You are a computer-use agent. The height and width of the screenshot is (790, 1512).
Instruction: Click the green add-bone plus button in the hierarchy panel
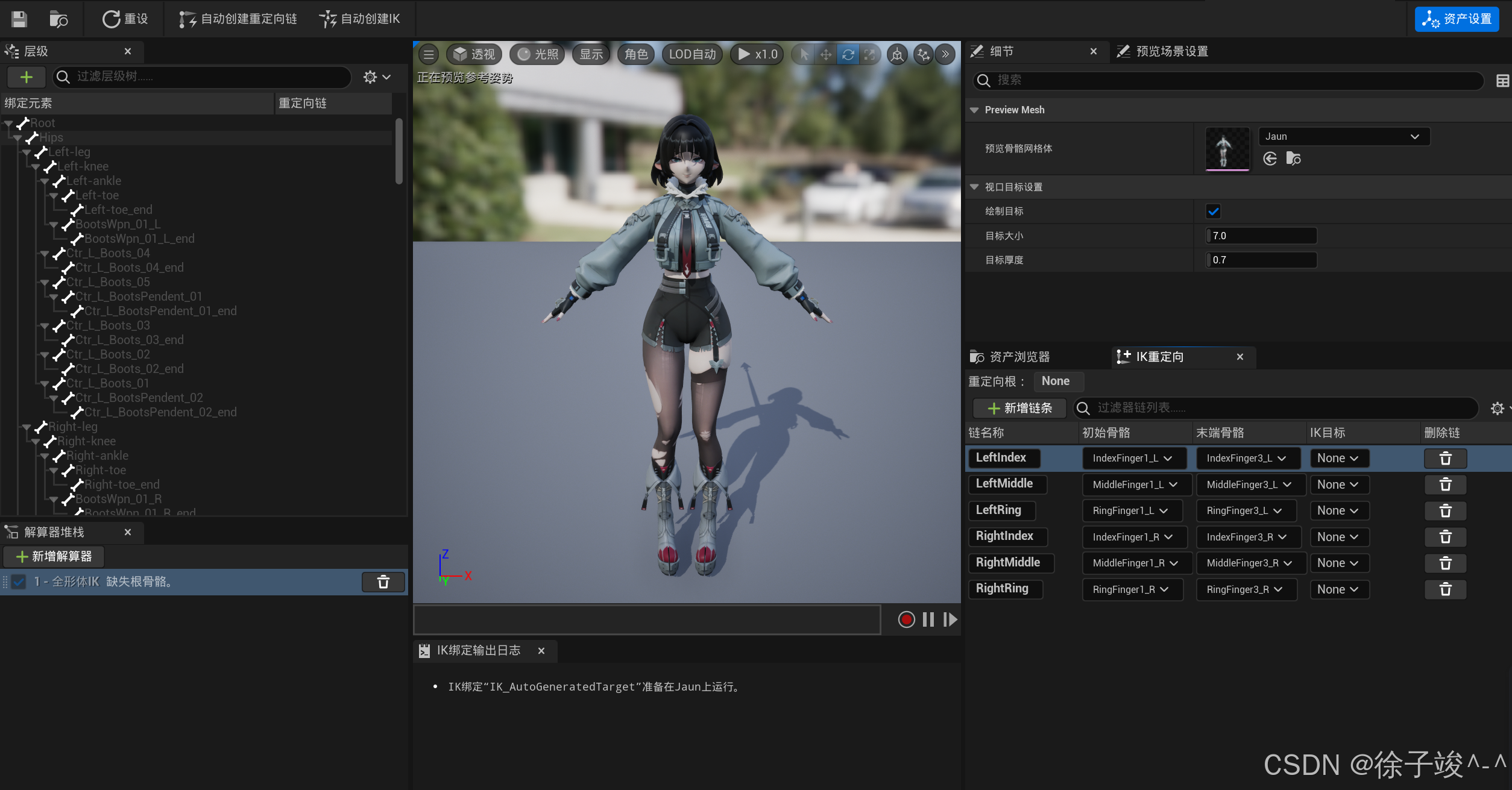pyautogui.click(x=26, y=77)
